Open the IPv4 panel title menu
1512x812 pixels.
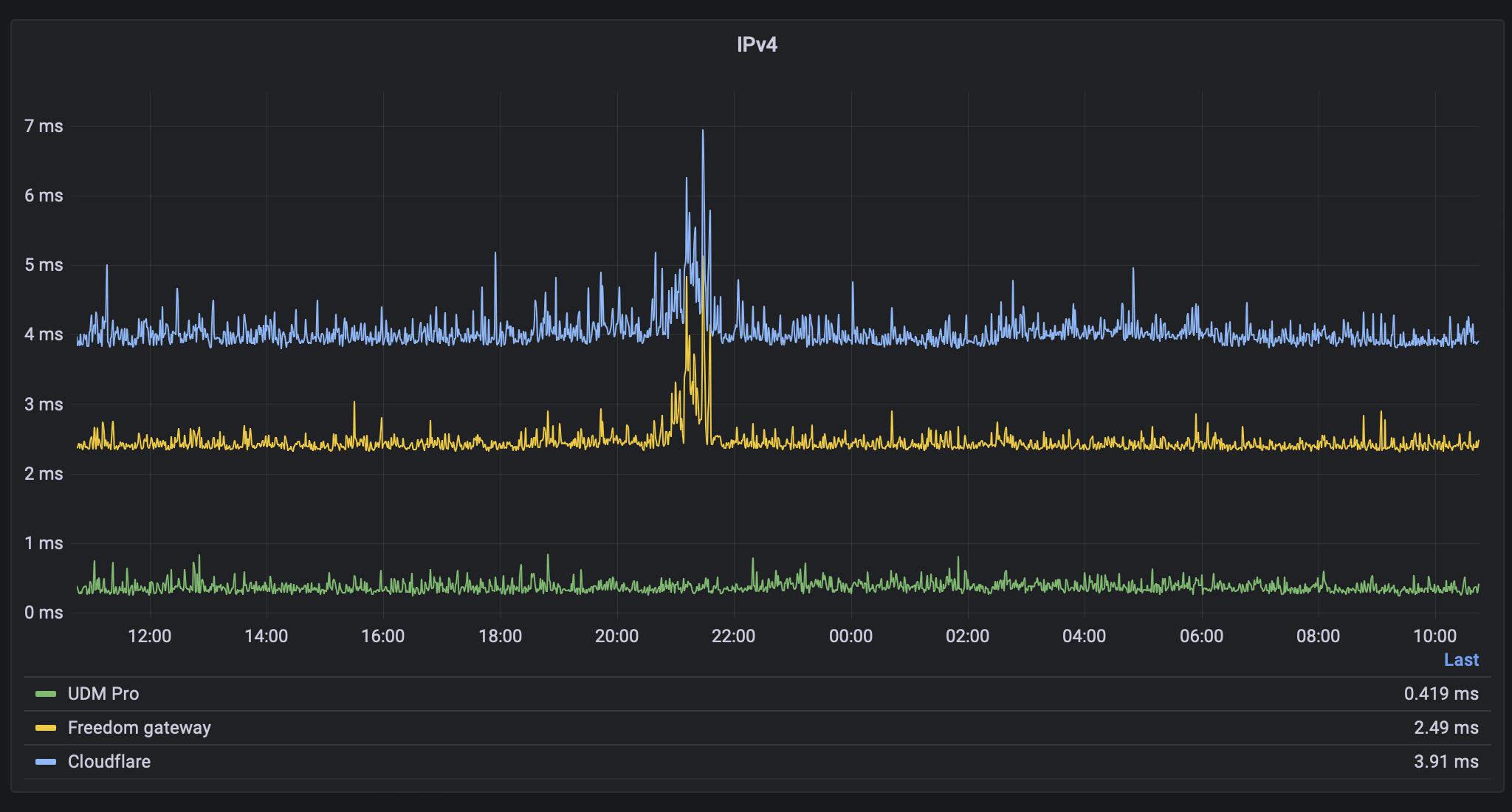(x=757, y=44)
